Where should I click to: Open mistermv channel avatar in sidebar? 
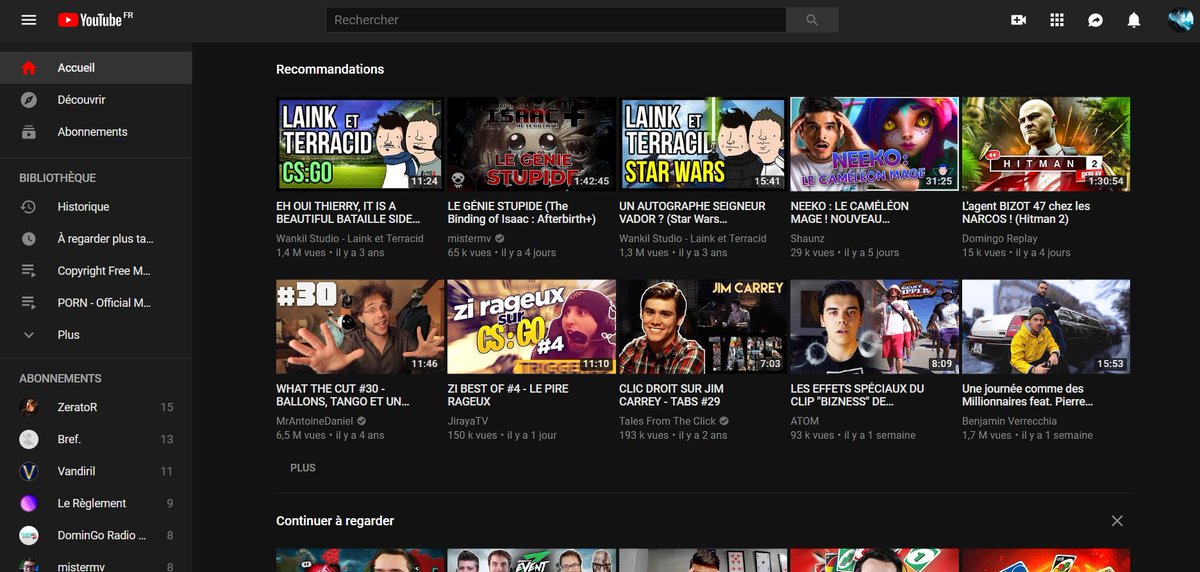pos(29,565)
